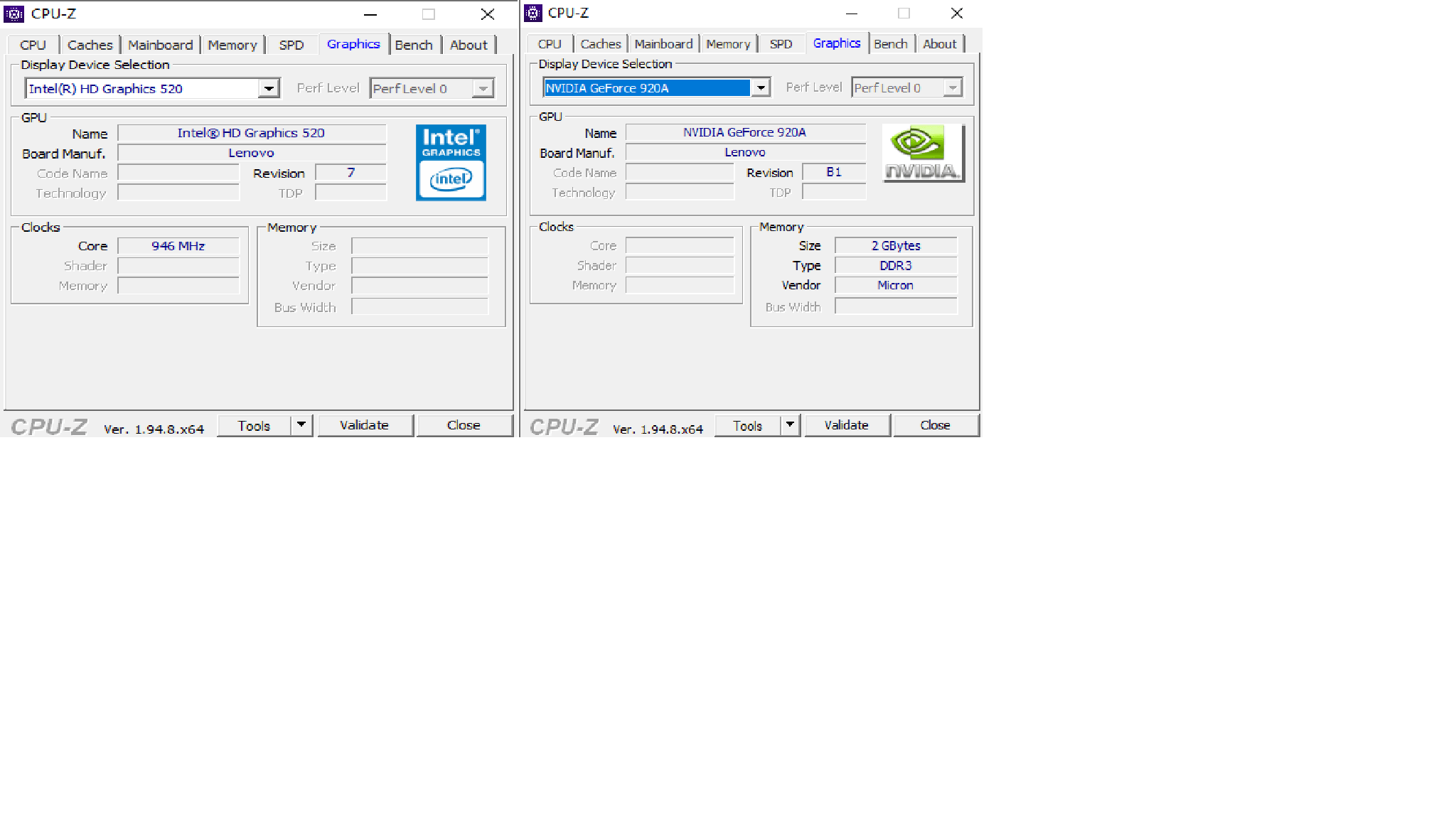The width and height of the screenshot is (1456, 819).
Task: Close the right CPU-Z window with X
Action: click(x=957, y=14)
